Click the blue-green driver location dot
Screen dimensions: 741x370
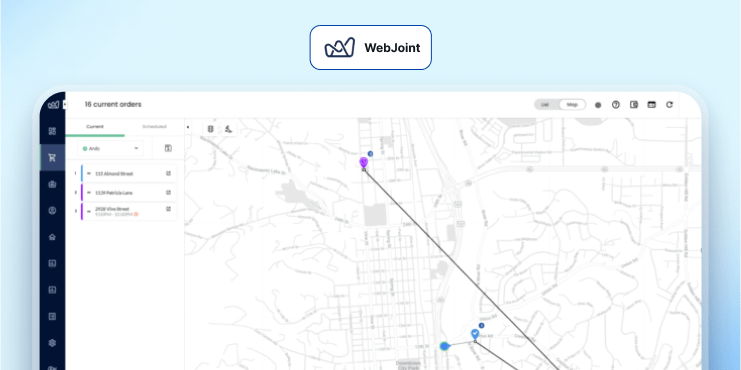tap(444, 346)
